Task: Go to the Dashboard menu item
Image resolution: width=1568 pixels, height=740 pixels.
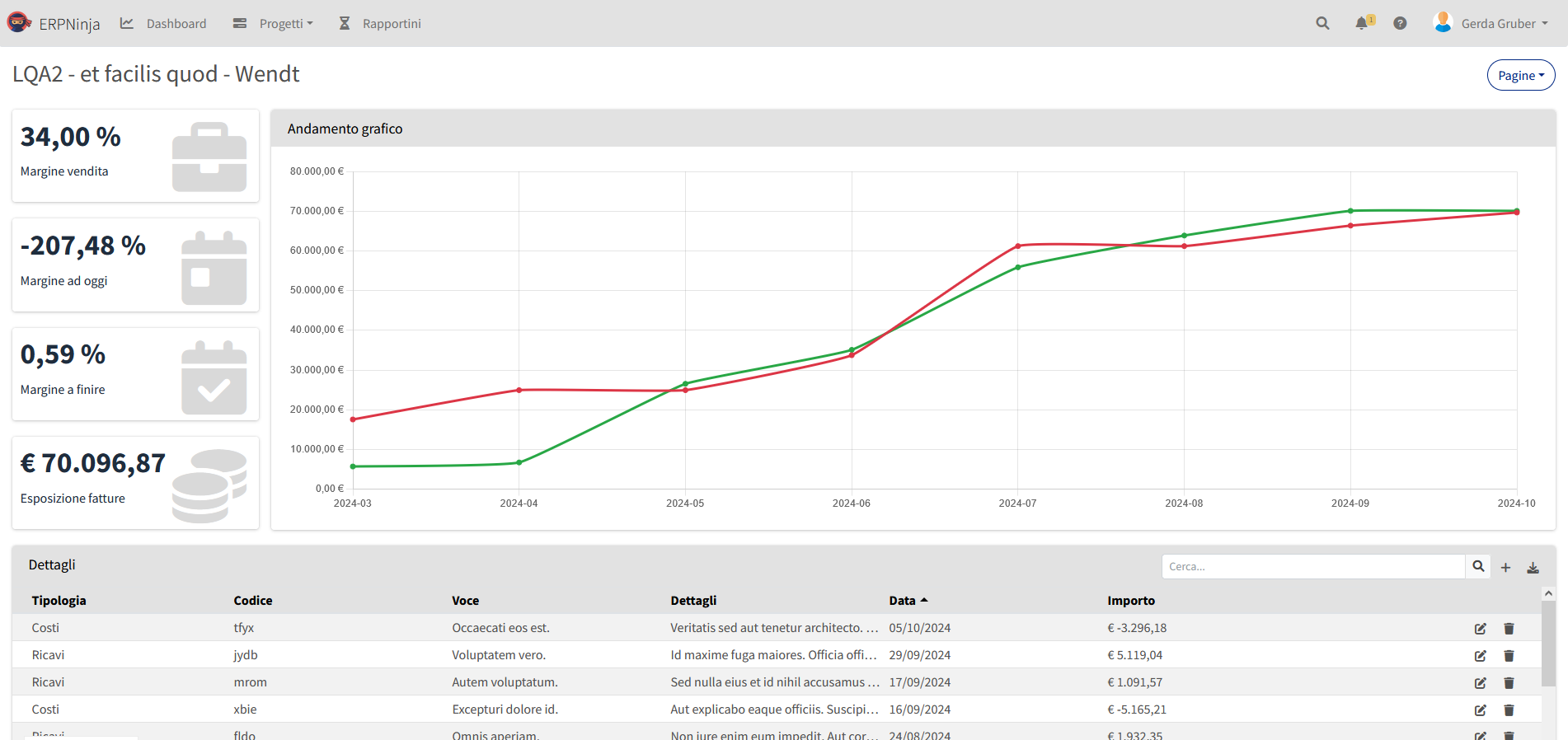Action: click(163, 23)
